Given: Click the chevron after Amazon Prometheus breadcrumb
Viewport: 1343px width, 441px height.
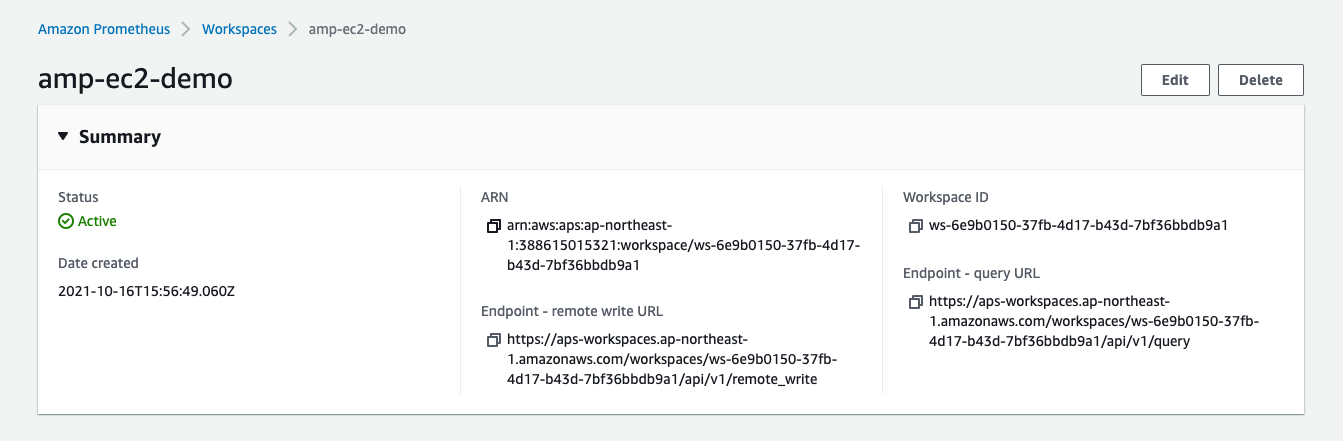Looking at the screenshot, I should 186,29.
